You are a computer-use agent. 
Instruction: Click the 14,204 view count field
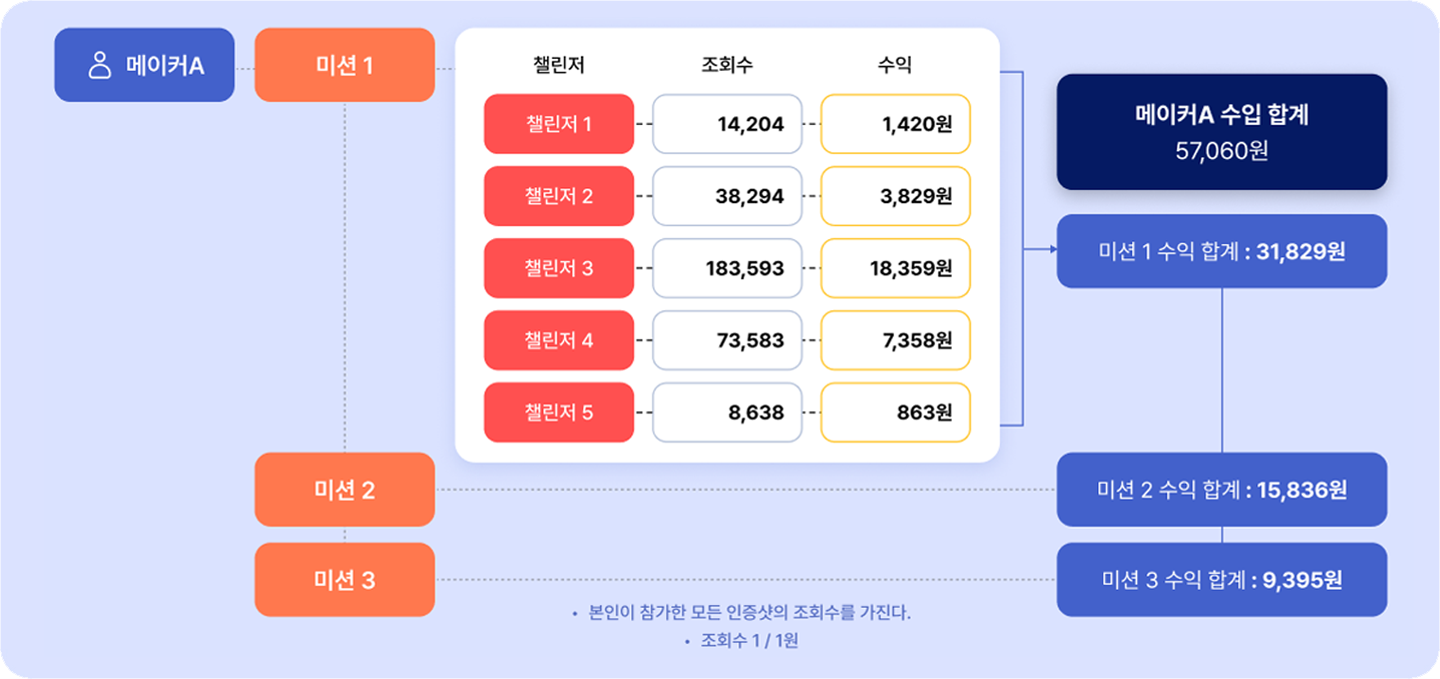tap(727, 124)
